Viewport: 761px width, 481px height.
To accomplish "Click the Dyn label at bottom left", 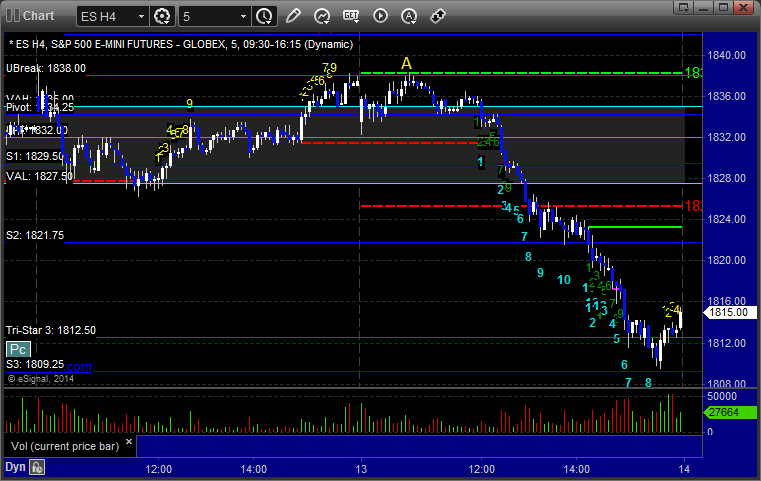I will 15,467.
